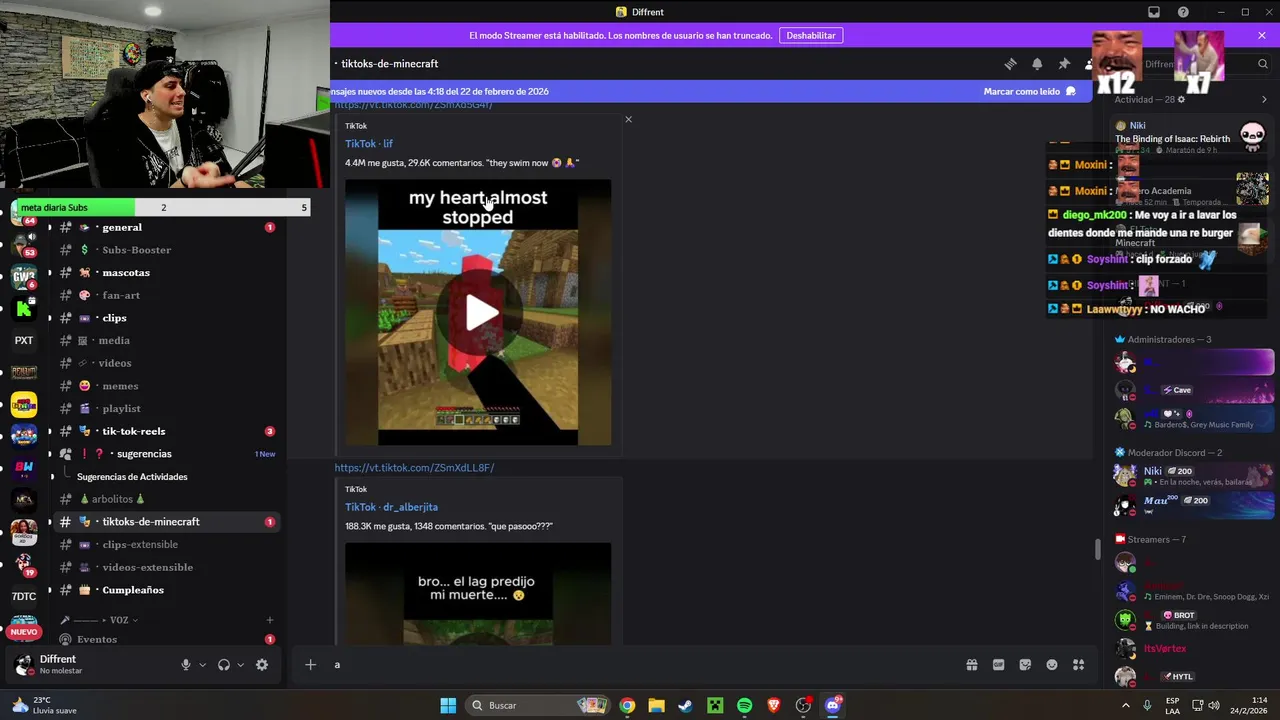Show hidden system tray icons
This screenshot has height=720, width=1280.
[1126, 705]
